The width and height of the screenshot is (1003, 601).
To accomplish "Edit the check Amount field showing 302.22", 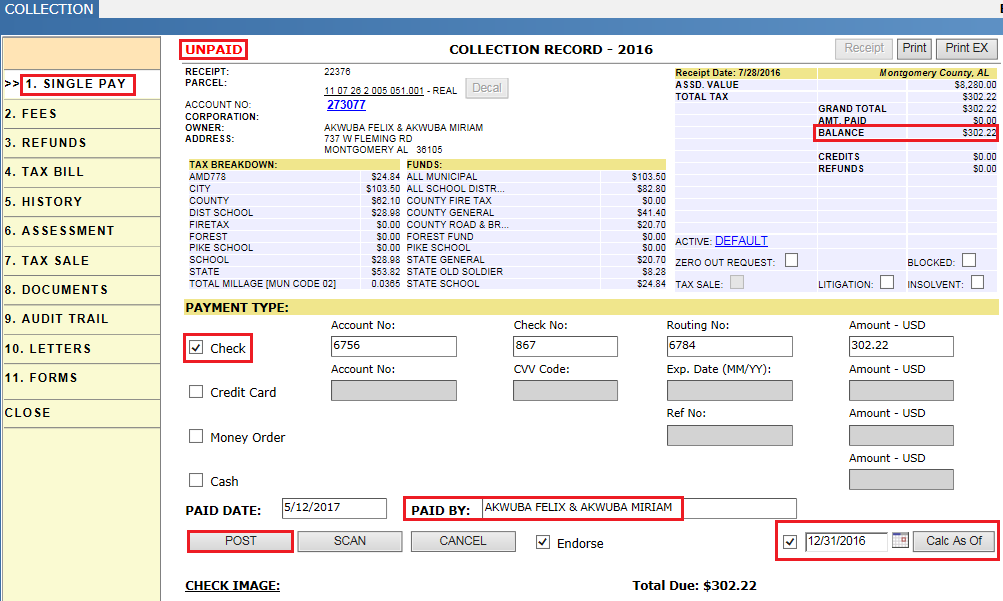I will pyautogui.click(x=901, y=346).
